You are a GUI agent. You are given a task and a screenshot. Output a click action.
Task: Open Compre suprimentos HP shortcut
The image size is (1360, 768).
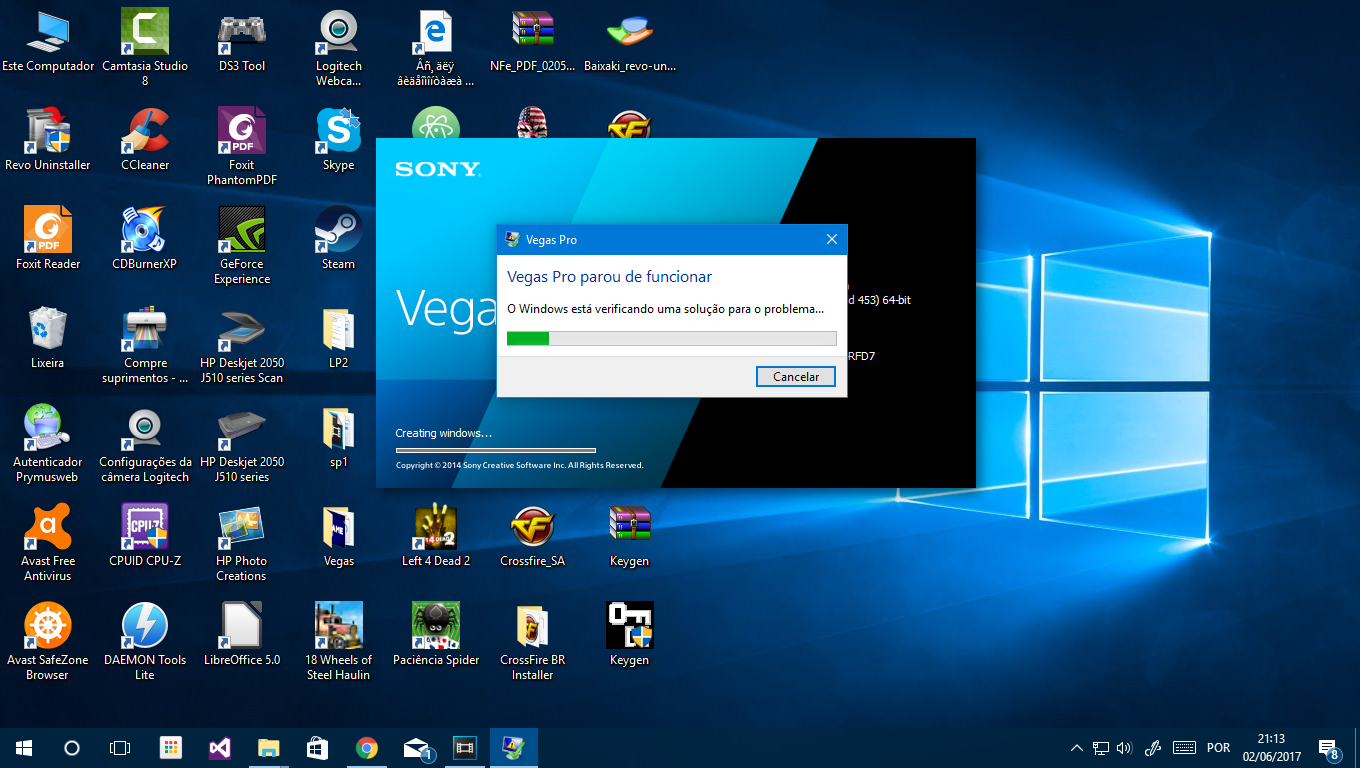(x=145, y=345)
